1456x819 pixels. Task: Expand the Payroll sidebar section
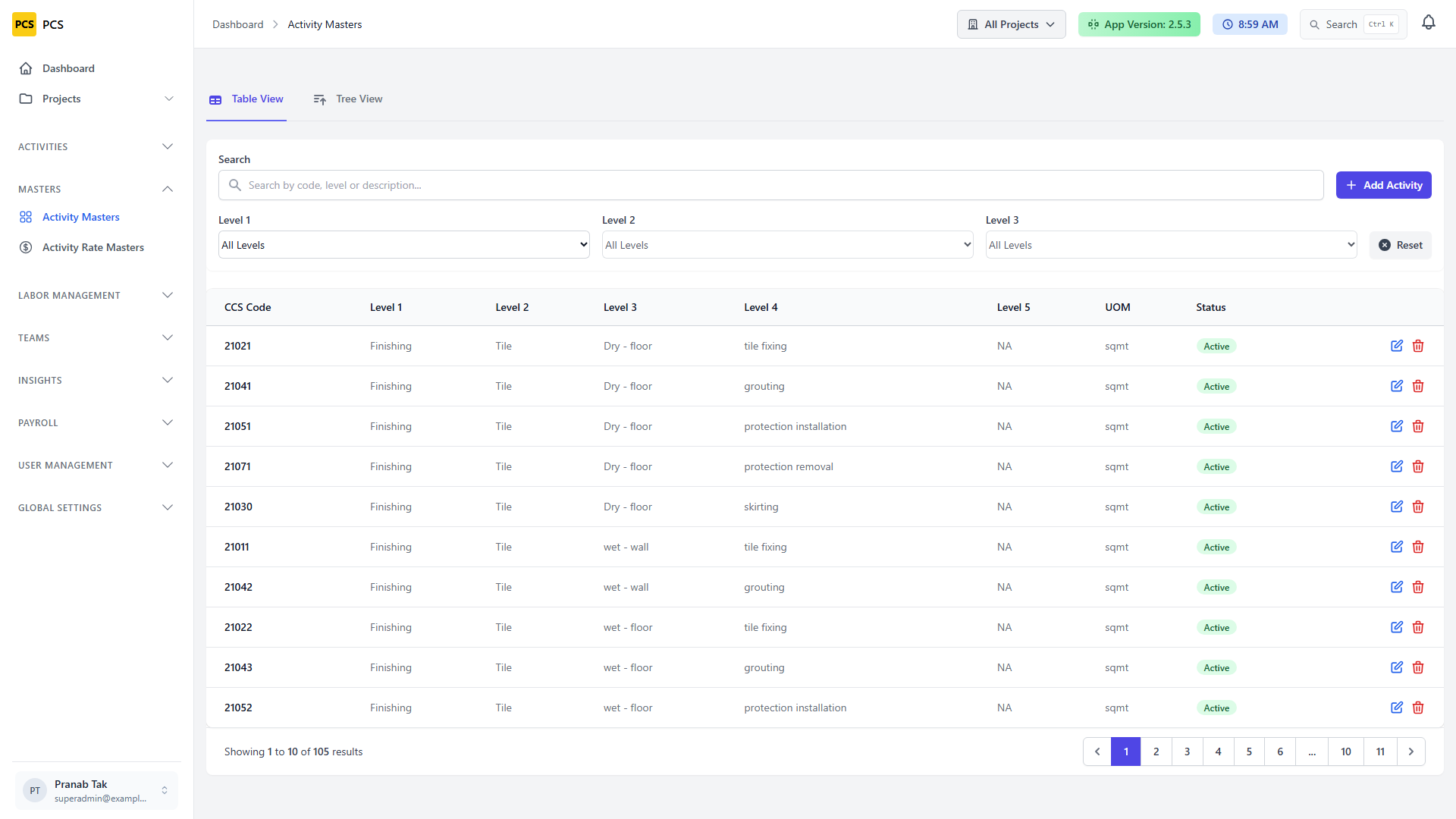pyautogui.click(x=96, y=422)
